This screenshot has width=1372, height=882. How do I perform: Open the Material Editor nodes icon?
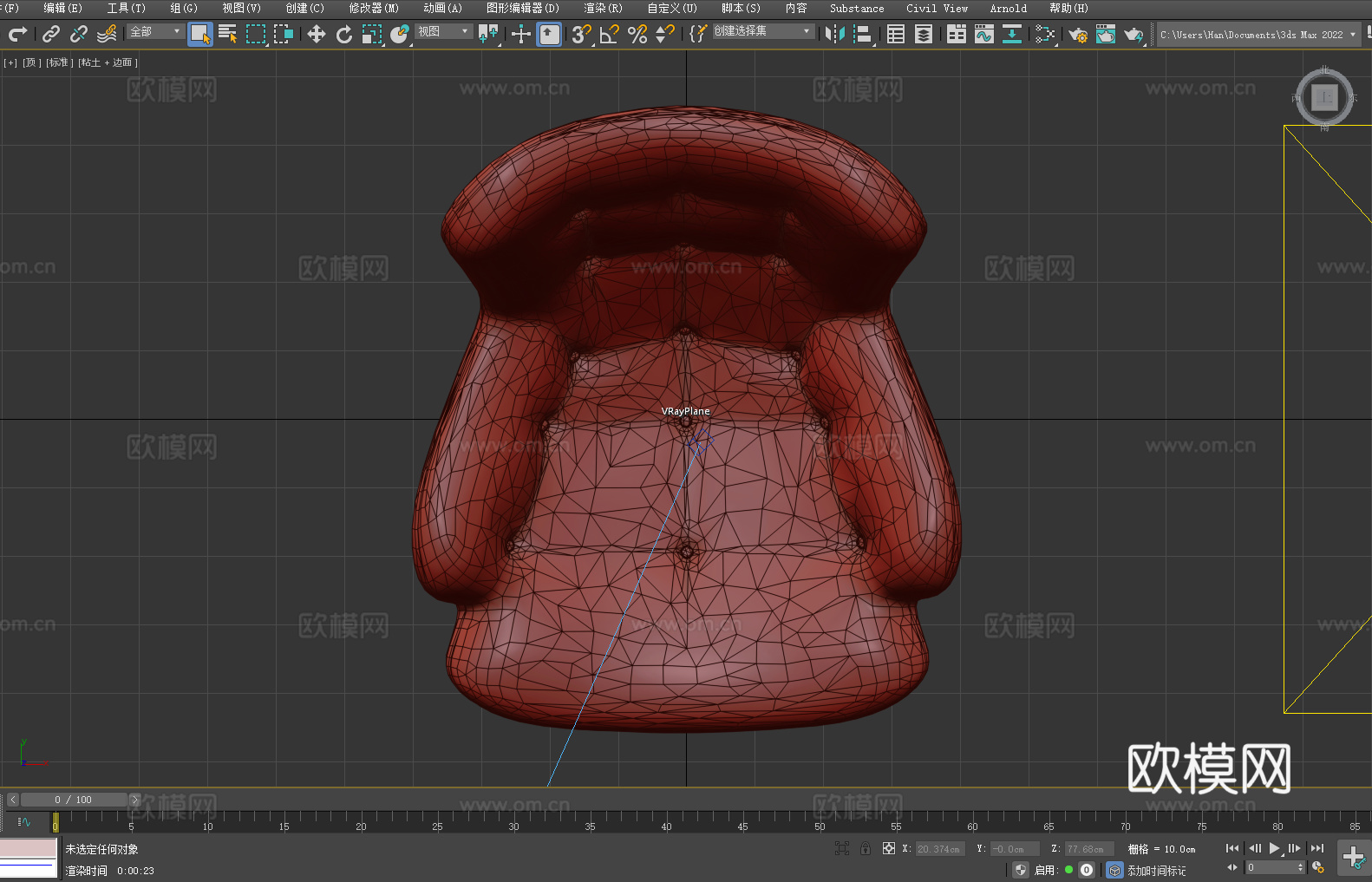(x=1045, y=34)
